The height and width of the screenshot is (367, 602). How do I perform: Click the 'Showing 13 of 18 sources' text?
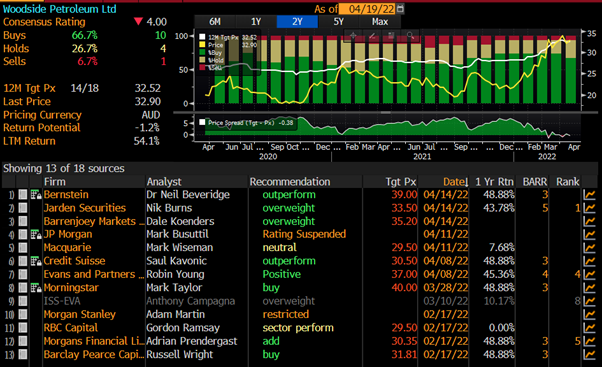pos(64,169)
